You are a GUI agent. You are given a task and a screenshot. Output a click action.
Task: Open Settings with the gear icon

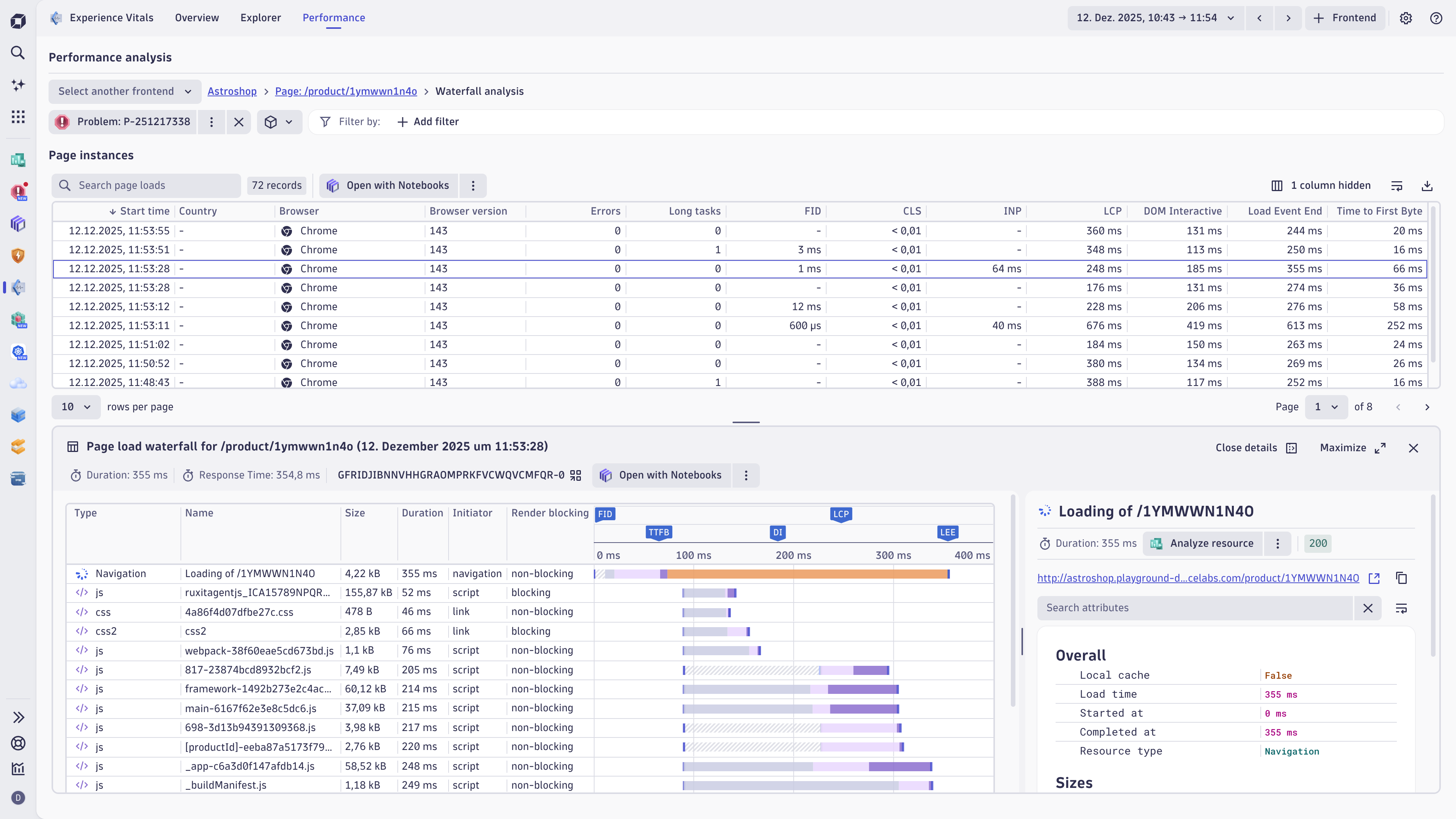pyautogui.click(x=1406, y=17)
